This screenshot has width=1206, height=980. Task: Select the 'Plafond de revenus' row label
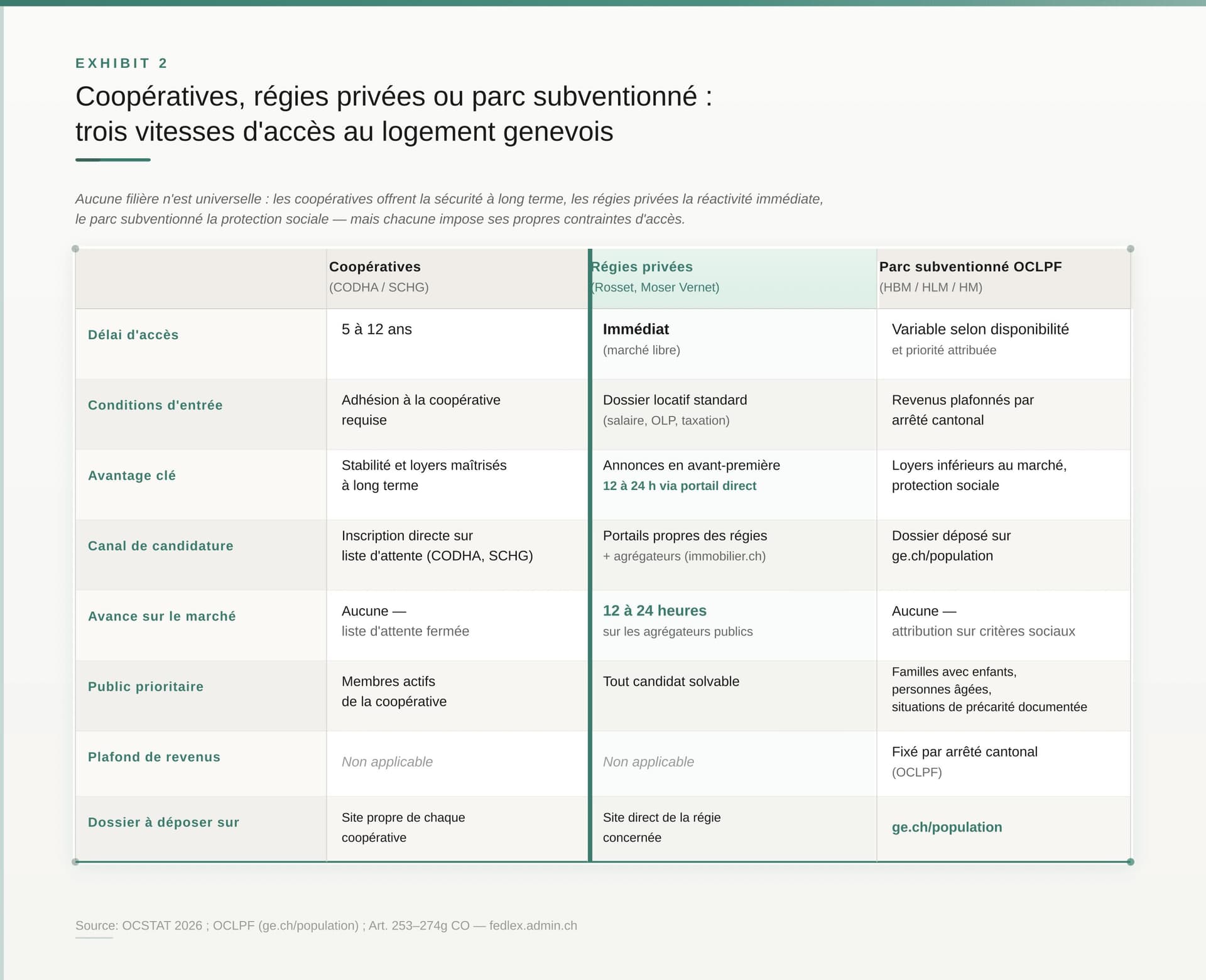[154, 757]
